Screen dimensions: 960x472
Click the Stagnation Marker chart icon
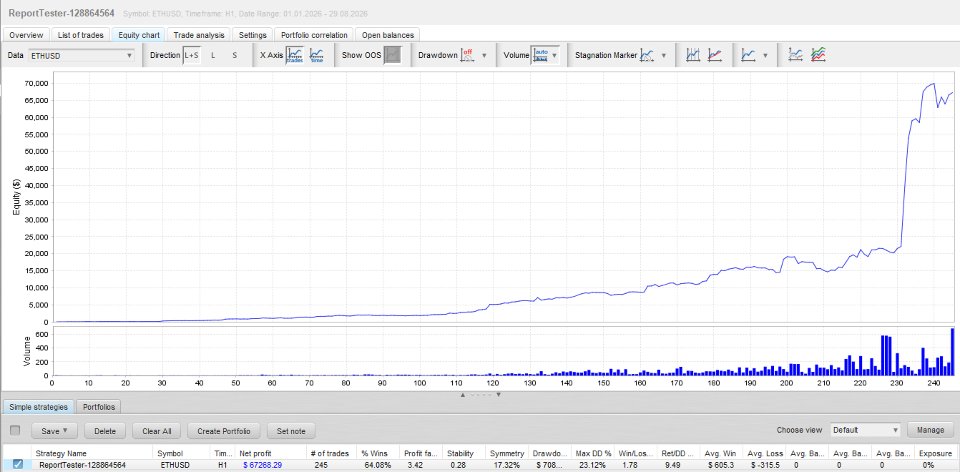[x=647, y=55]
